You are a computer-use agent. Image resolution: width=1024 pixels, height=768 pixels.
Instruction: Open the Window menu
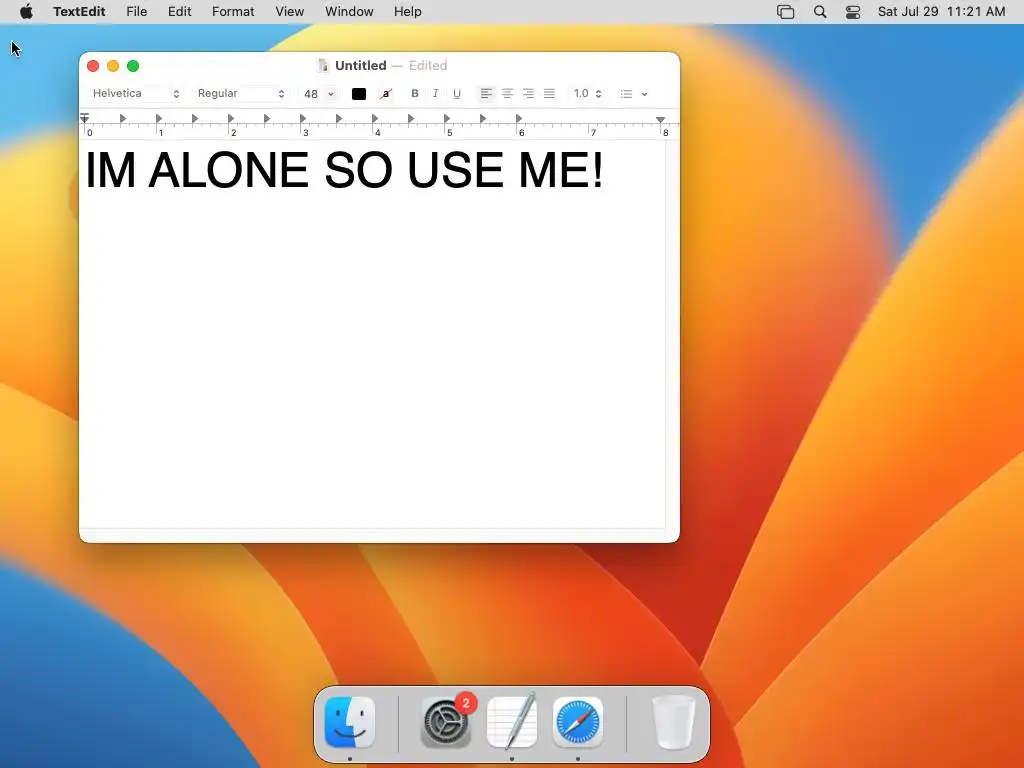349,12
